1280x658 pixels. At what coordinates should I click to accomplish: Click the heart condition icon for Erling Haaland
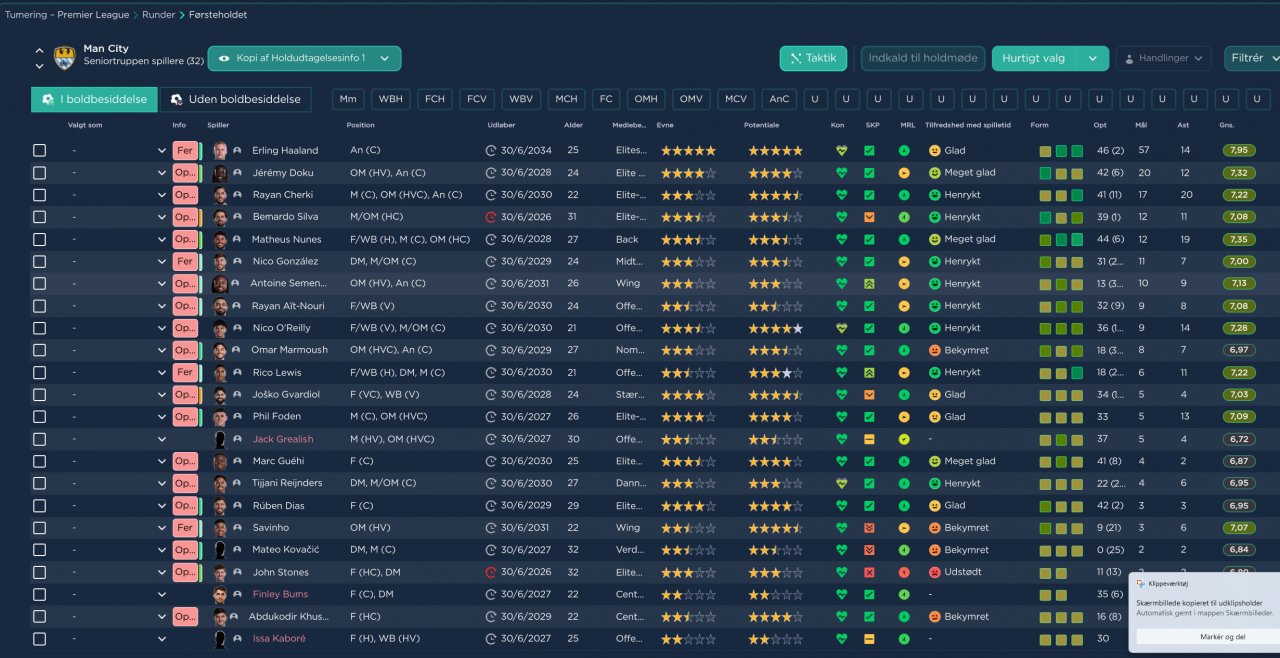[841, 151]
